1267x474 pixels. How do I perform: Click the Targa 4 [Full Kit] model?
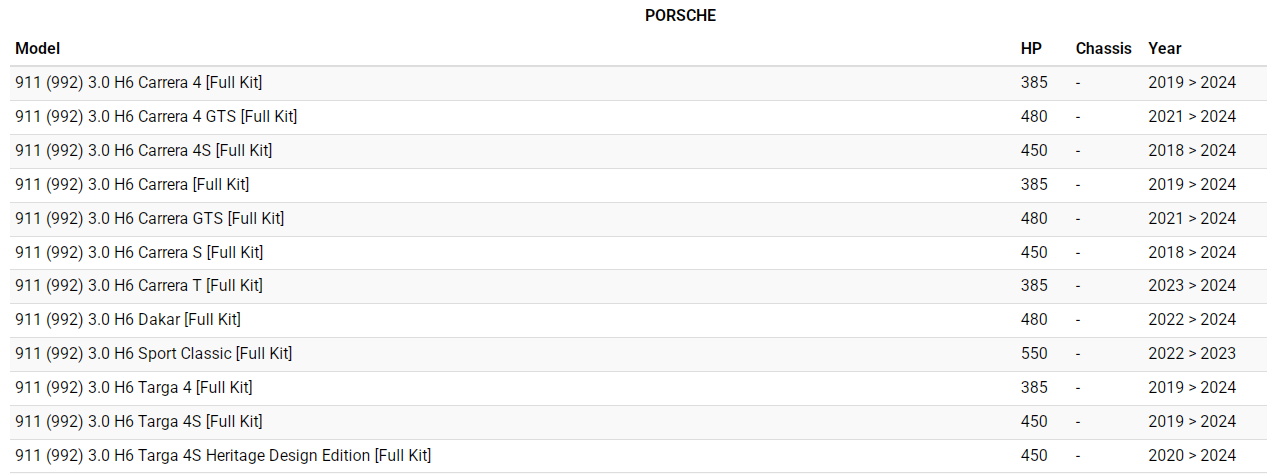click(x=134, y=387)
